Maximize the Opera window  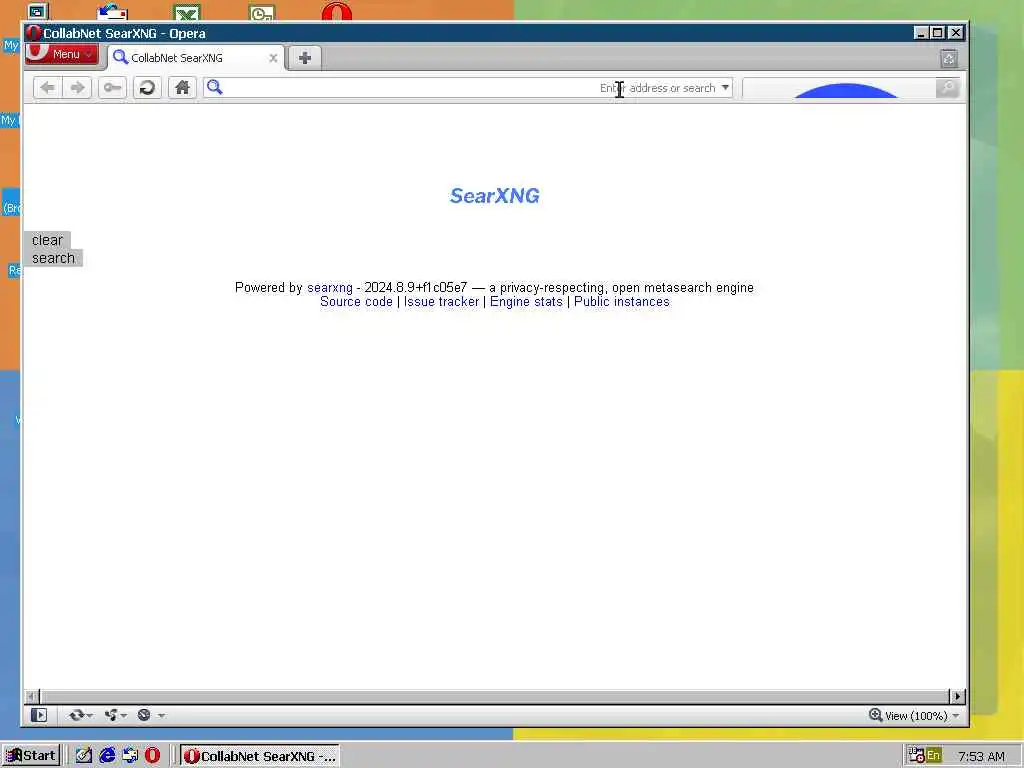(x=938, y=33)
